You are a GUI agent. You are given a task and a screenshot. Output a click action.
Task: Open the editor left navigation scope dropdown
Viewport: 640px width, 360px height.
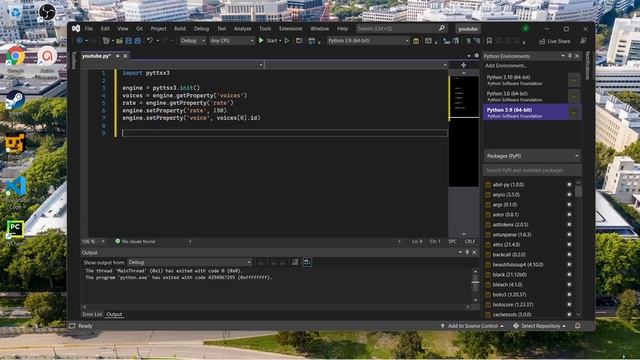[172, 65]
